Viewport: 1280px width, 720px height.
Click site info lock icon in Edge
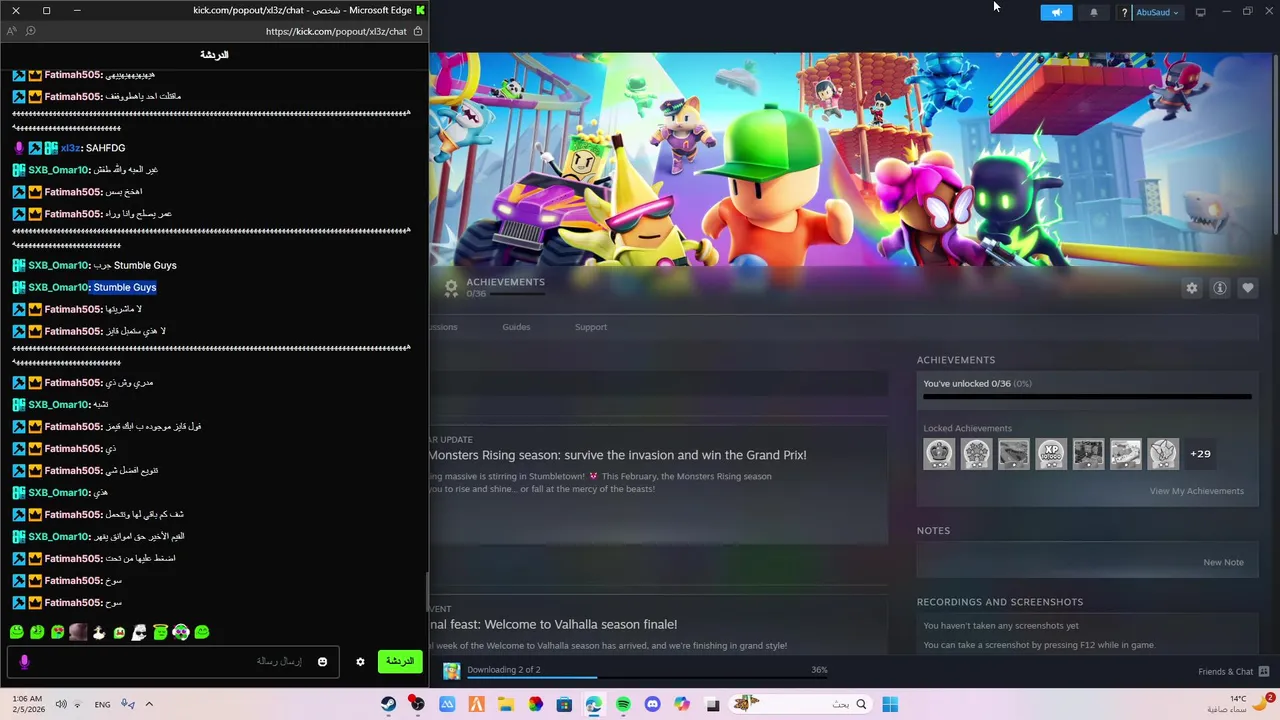point(418,31)
